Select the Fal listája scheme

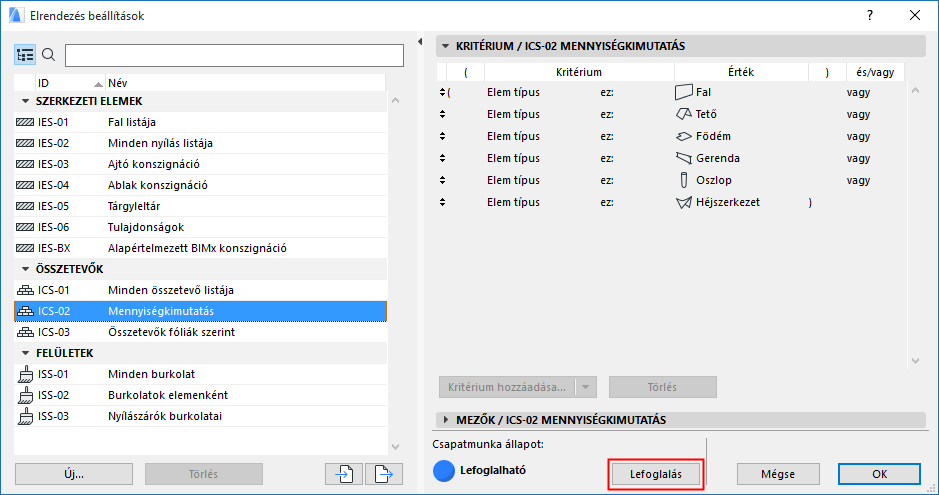pyautogui.click(x=201, y=122)
